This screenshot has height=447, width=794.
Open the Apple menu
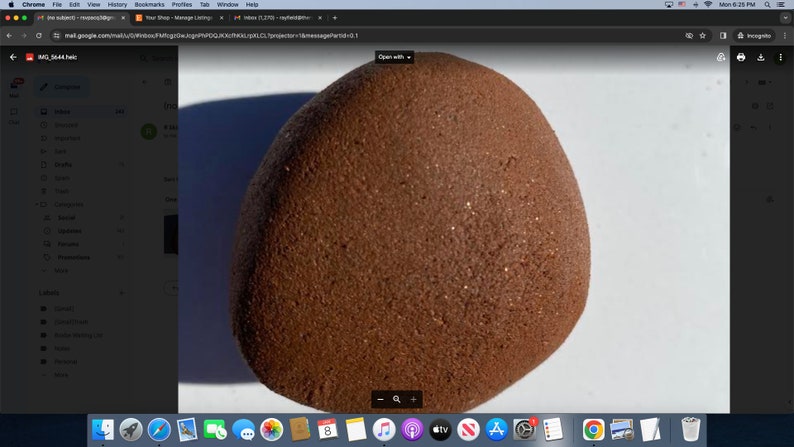click(11, 5)
